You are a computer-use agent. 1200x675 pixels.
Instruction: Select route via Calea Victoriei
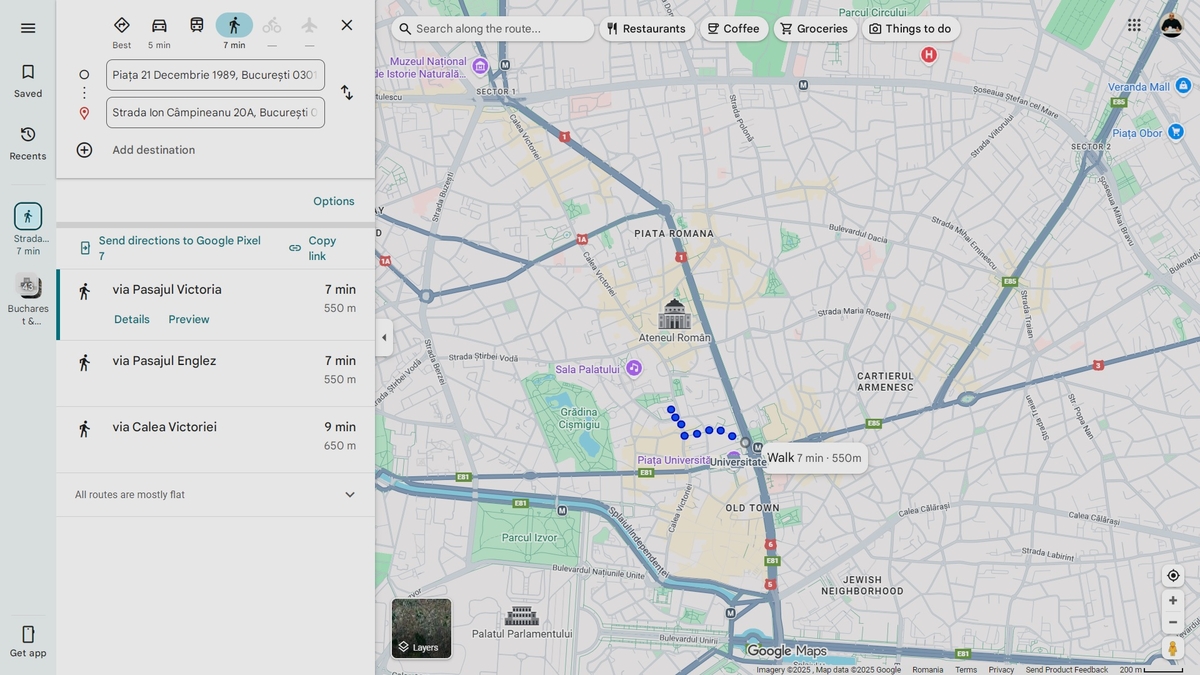[216, 439]
